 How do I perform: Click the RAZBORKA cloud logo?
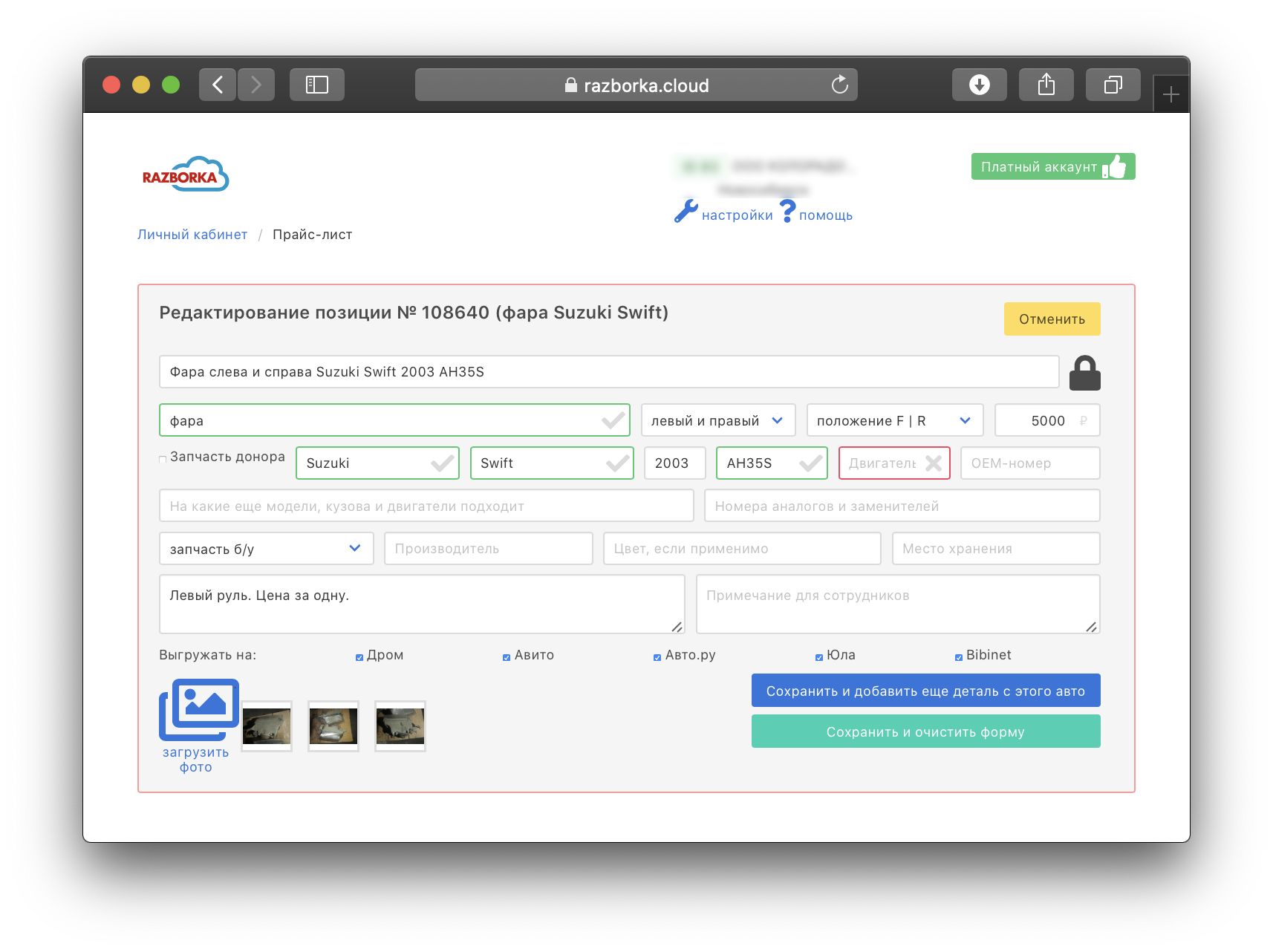[186, 175]
